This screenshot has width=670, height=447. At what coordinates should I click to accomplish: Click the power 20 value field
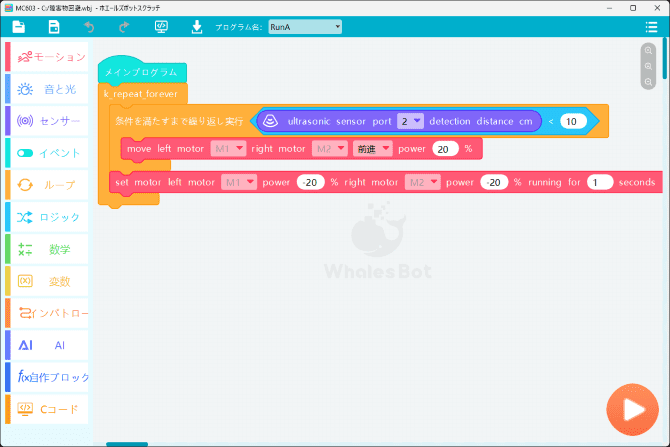click(x=445, y=149)
